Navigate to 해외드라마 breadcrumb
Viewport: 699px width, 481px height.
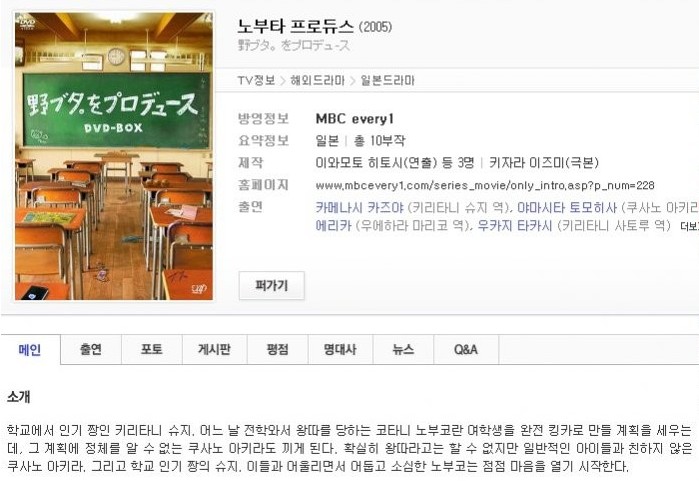tap(317, 81)
